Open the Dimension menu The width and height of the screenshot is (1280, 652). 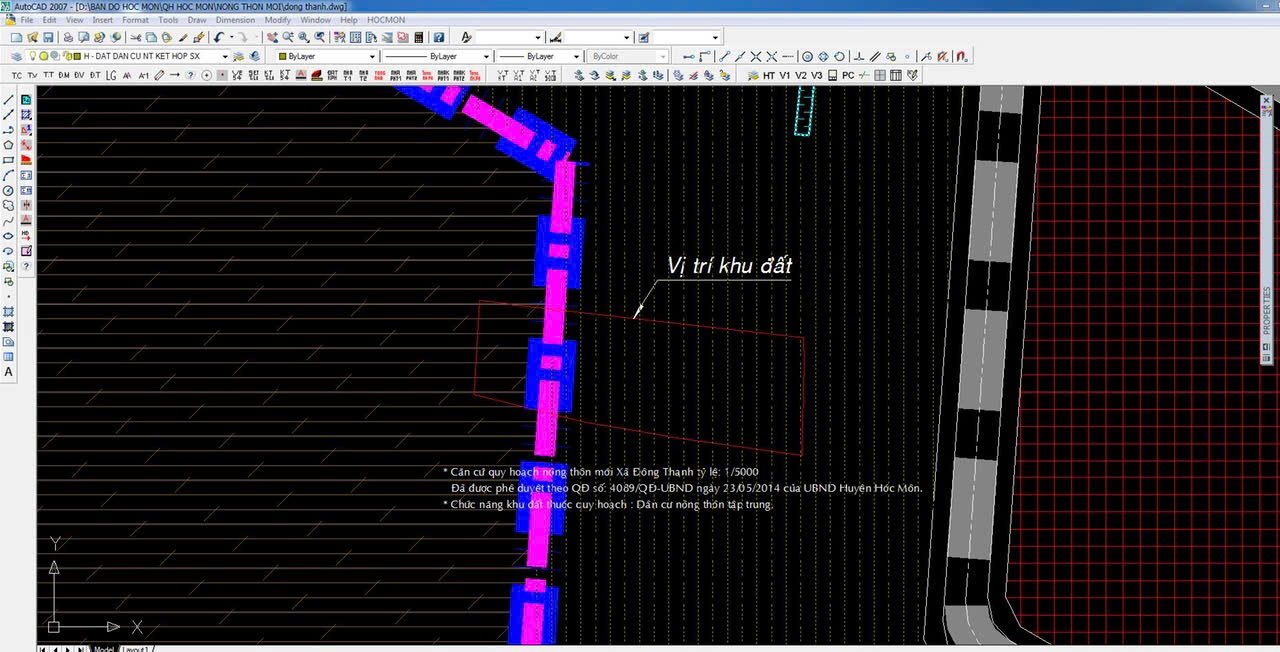coord(235,20)
